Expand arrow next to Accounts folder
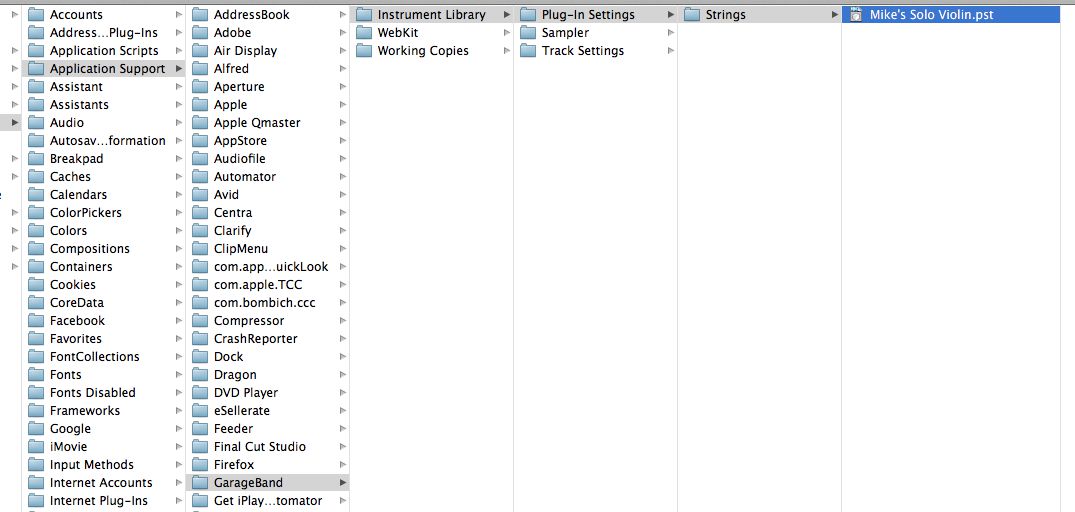The width and height of the screenshot is (1075, 512). click(179, 14)
